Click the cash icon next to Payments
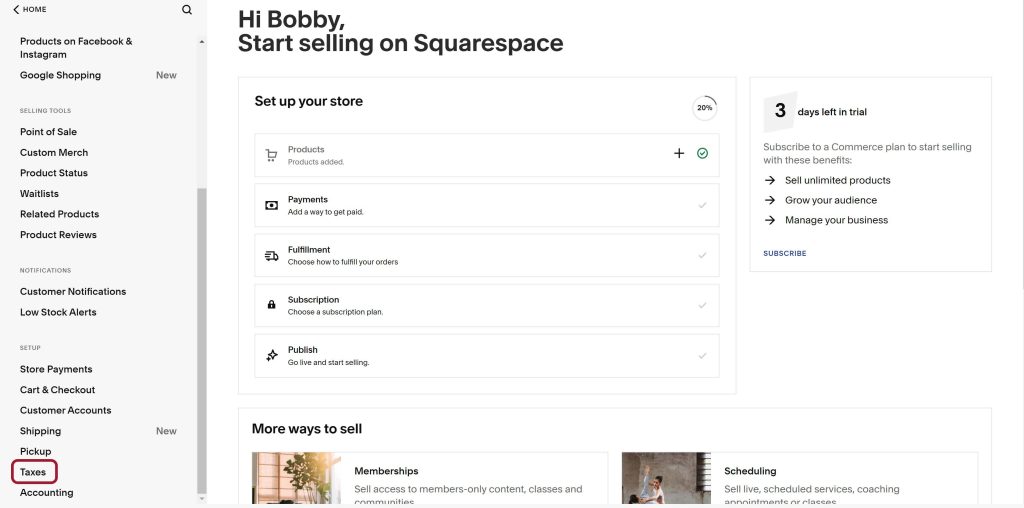 272,206
